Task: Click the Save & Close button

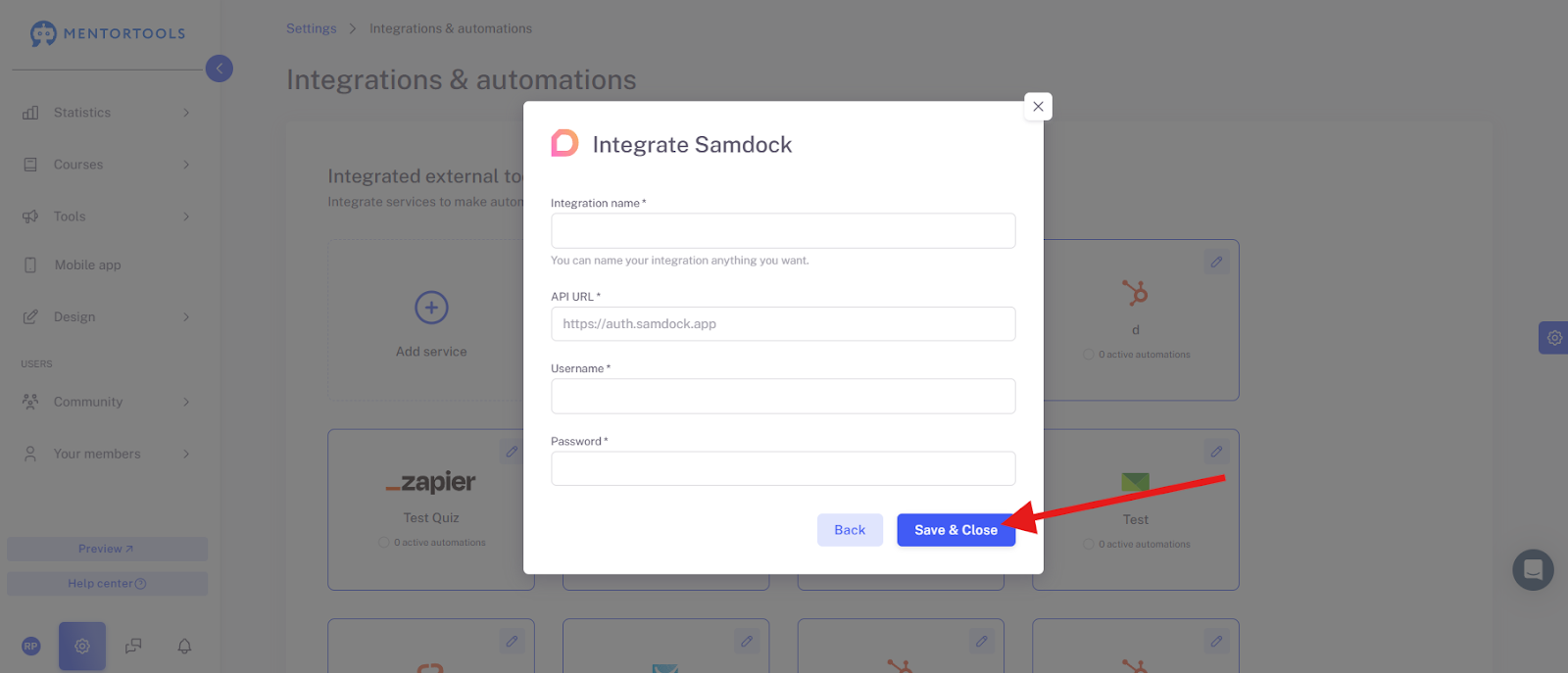Action: tap(955, 530)
